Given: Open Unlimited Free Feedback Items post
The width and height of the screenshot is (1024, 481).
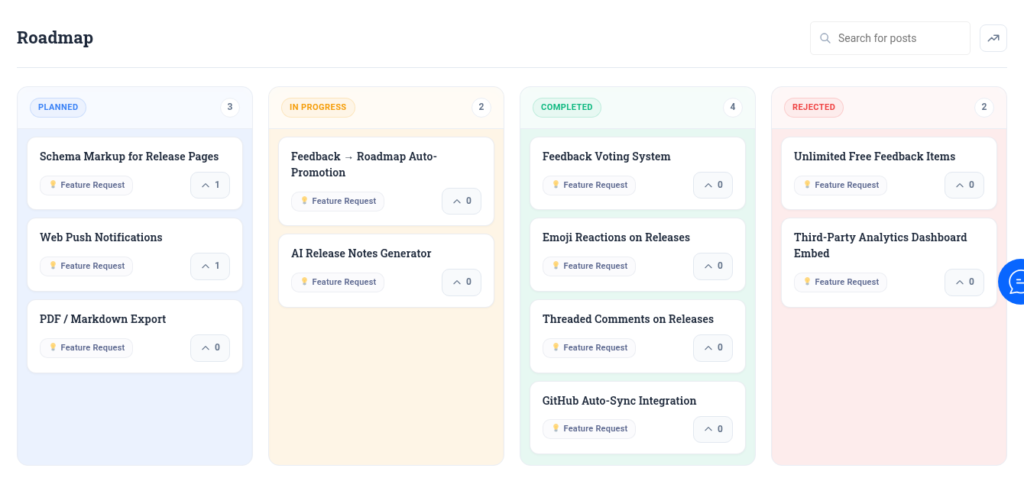Looking at the screenshot, I should click(874, 157).
